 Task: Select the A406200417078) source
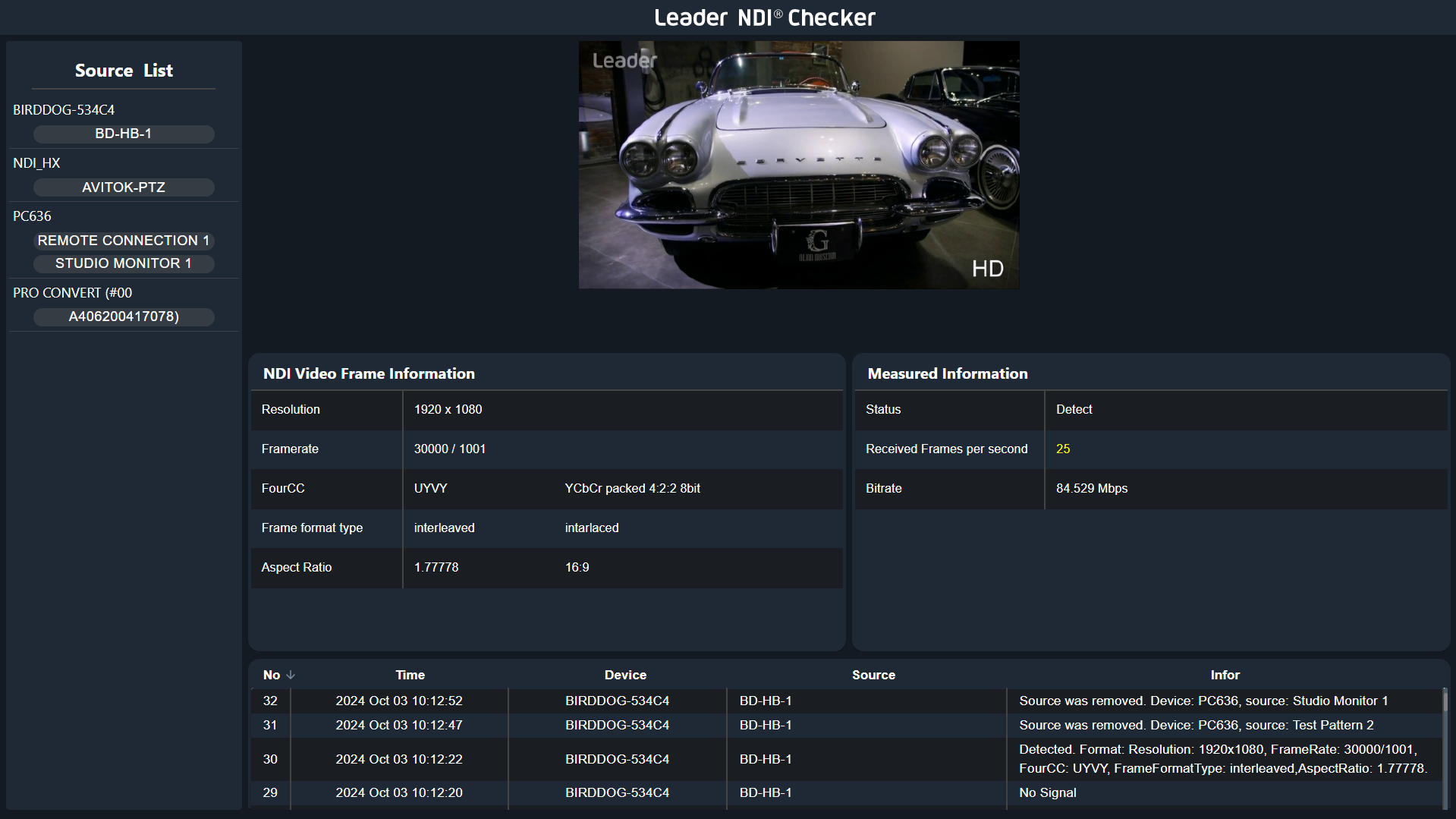click(x=124, y=317)
